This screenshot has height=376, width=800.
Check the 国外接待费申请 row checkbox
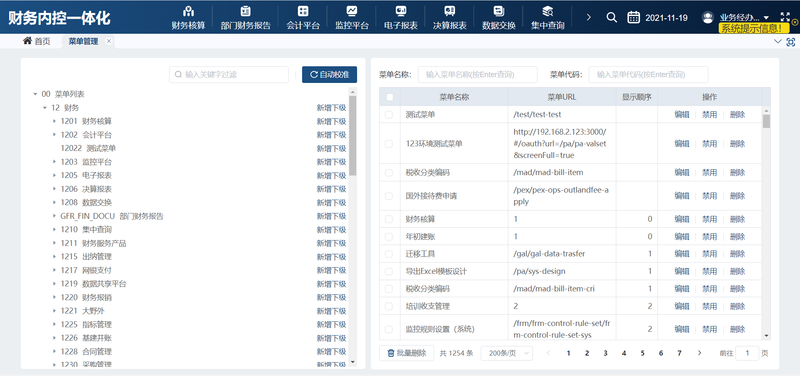pyautogui.click(x=389, y=196)
